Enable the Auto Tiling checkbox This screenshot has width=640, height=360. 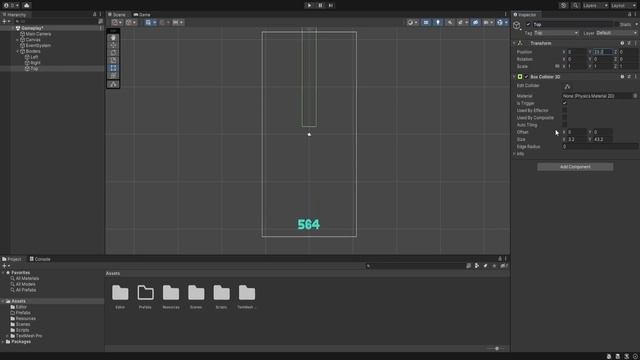coord(564,125)
